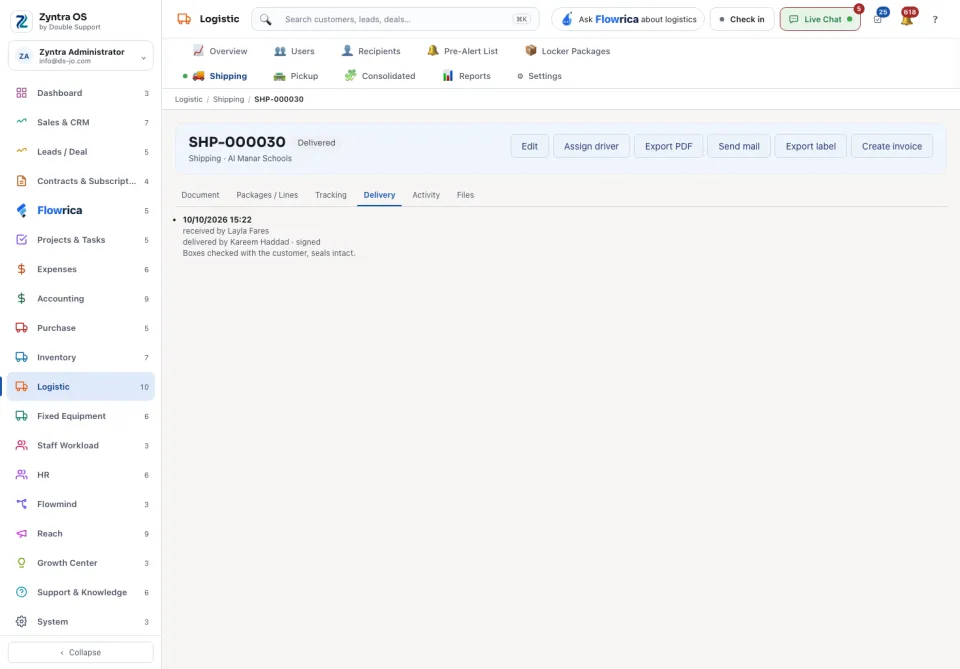960x669 pixels.
Task: Click the Delivered status badge
Action: tap(317, 143)
